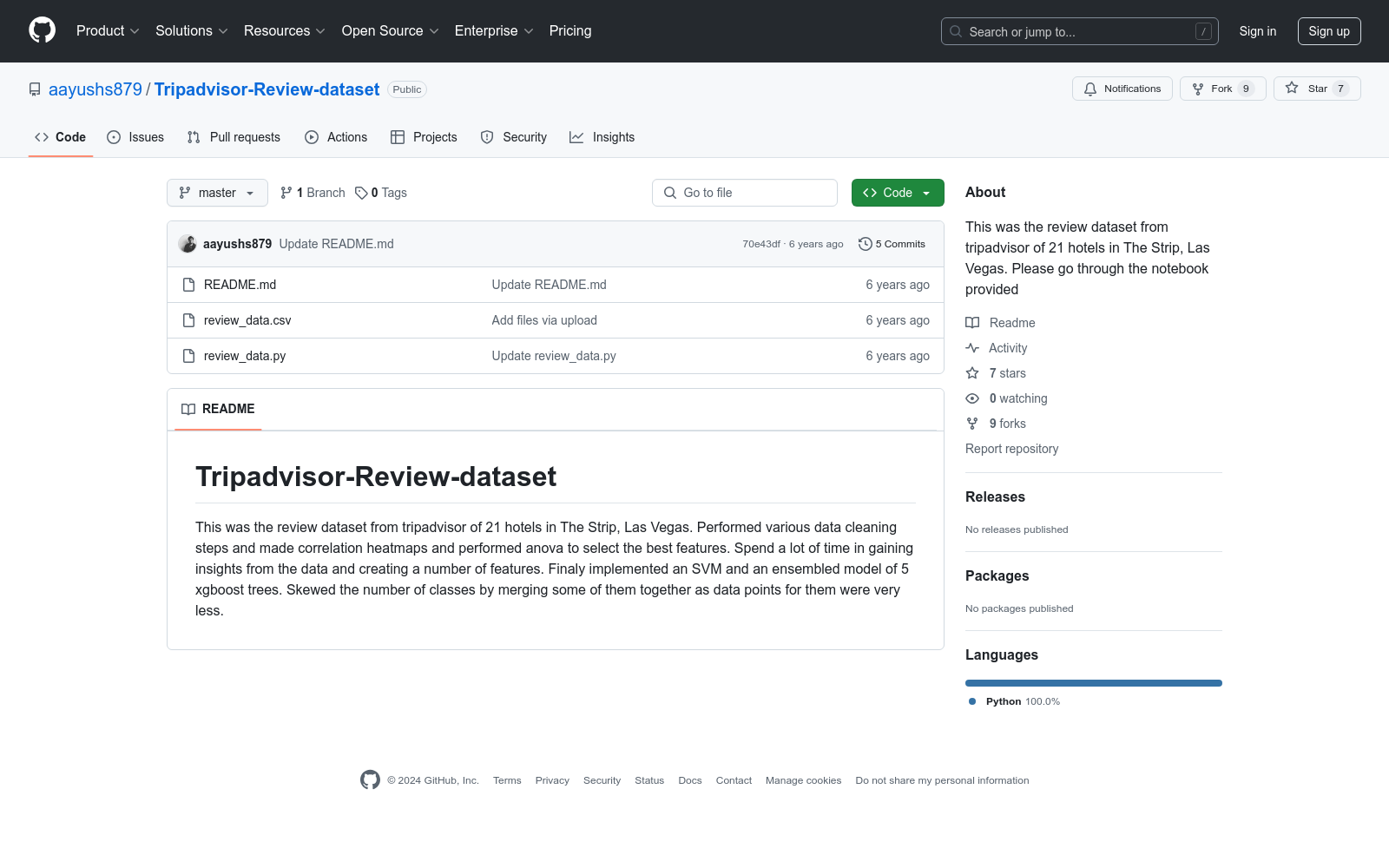Open the Projects tab

point(424,137)
